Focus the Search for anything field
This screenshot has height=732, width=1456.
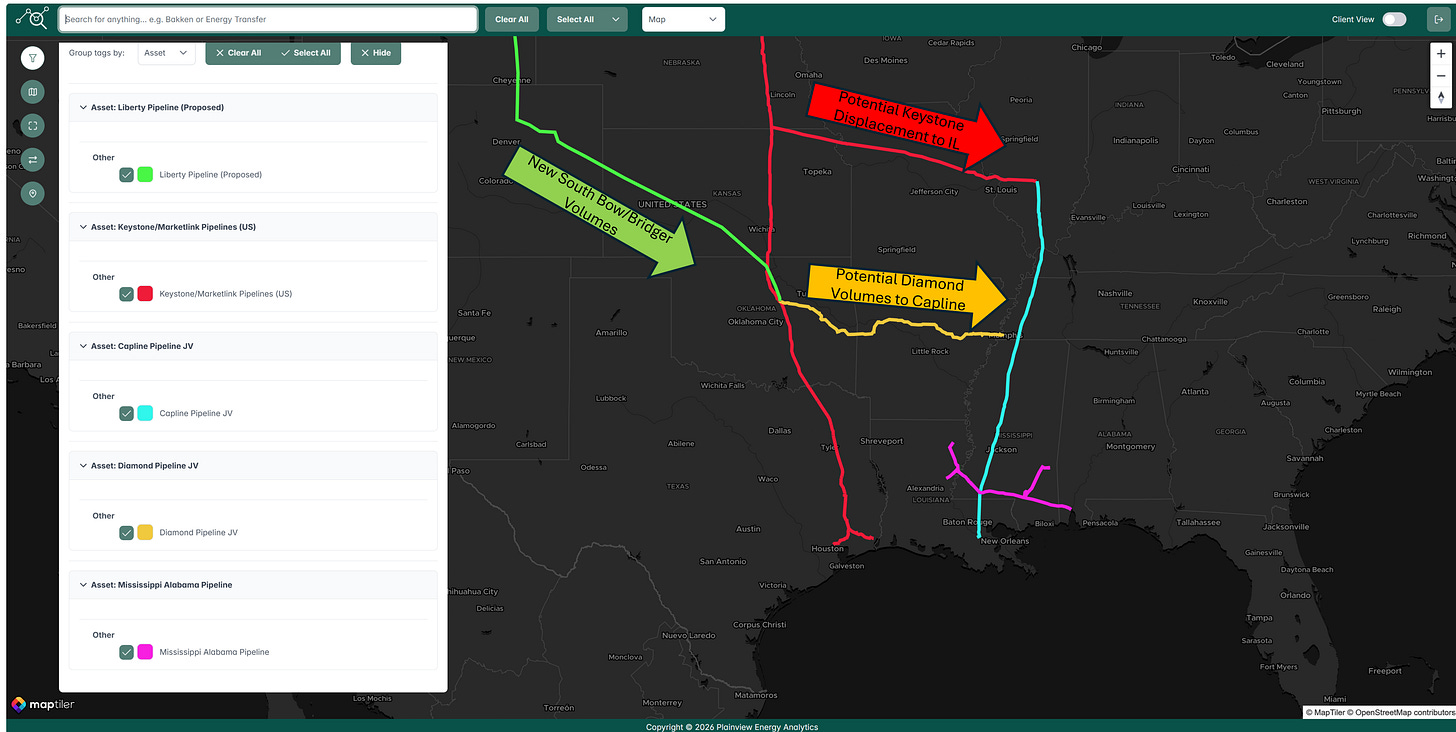(268, 19)
